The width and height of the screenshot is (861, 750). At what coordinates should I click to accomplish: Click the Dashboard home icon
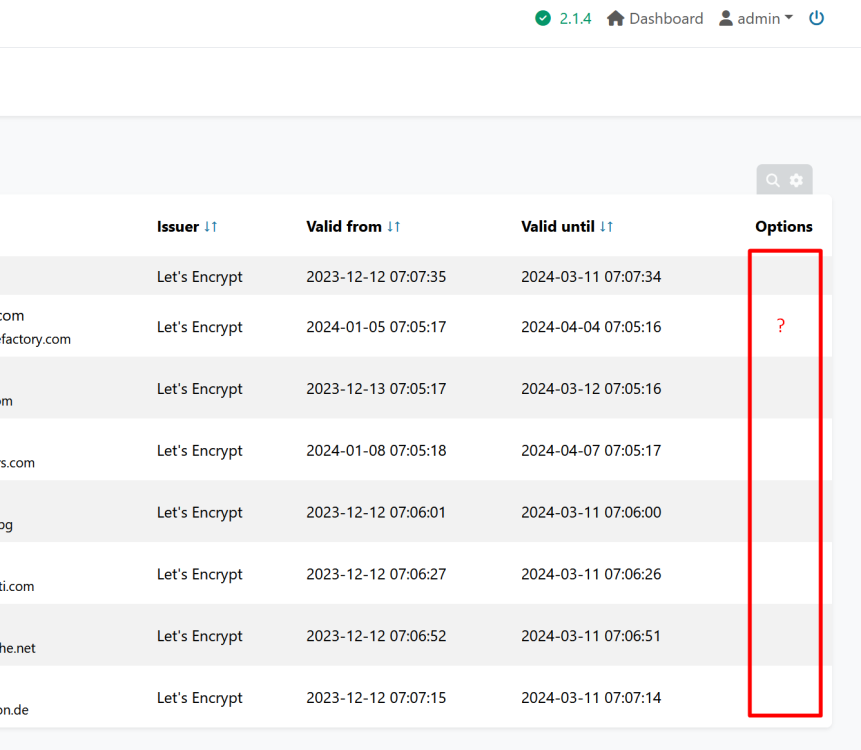[x=616, y=18]
